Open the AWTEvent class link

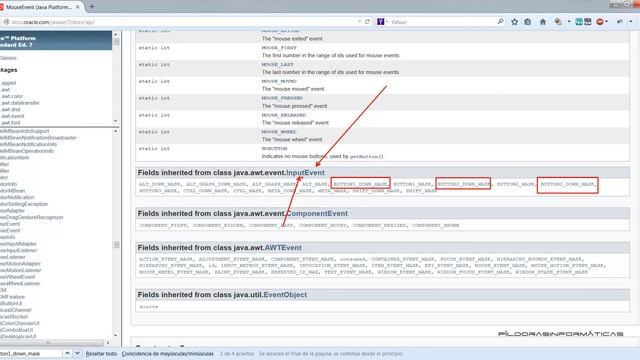click(283, 248)
